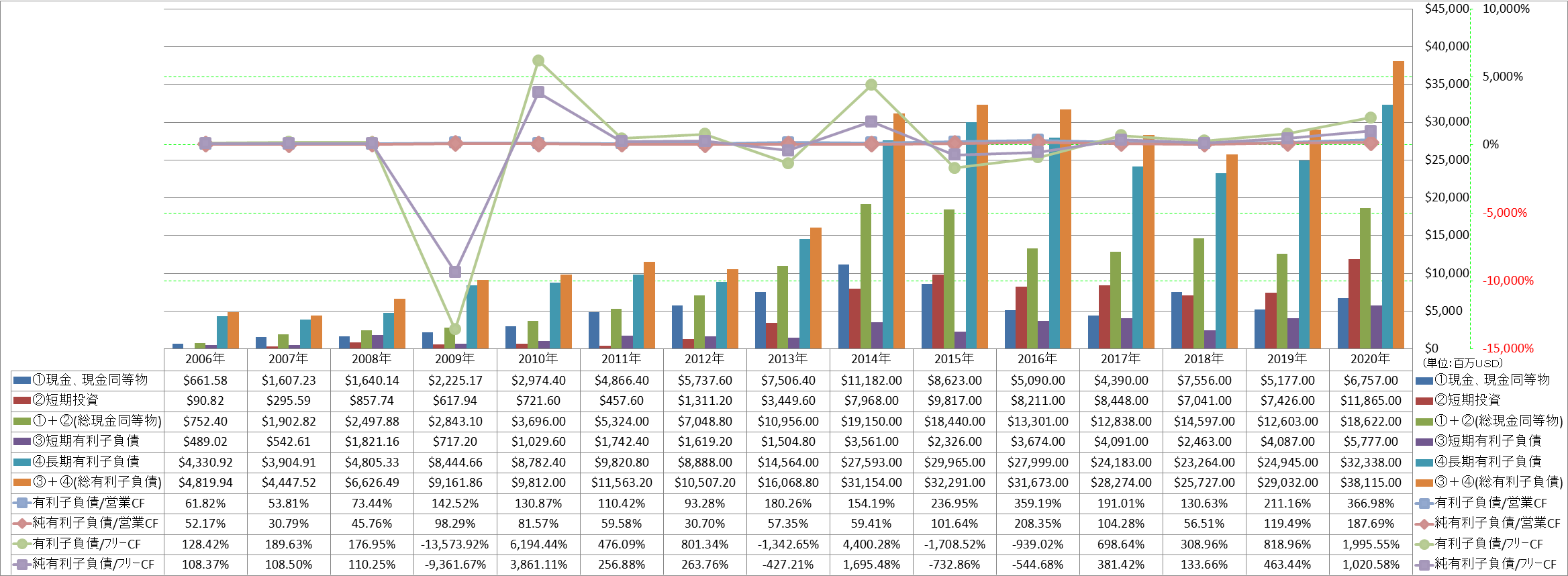Click the long-term debt value $29,965.00

(954, 463)
